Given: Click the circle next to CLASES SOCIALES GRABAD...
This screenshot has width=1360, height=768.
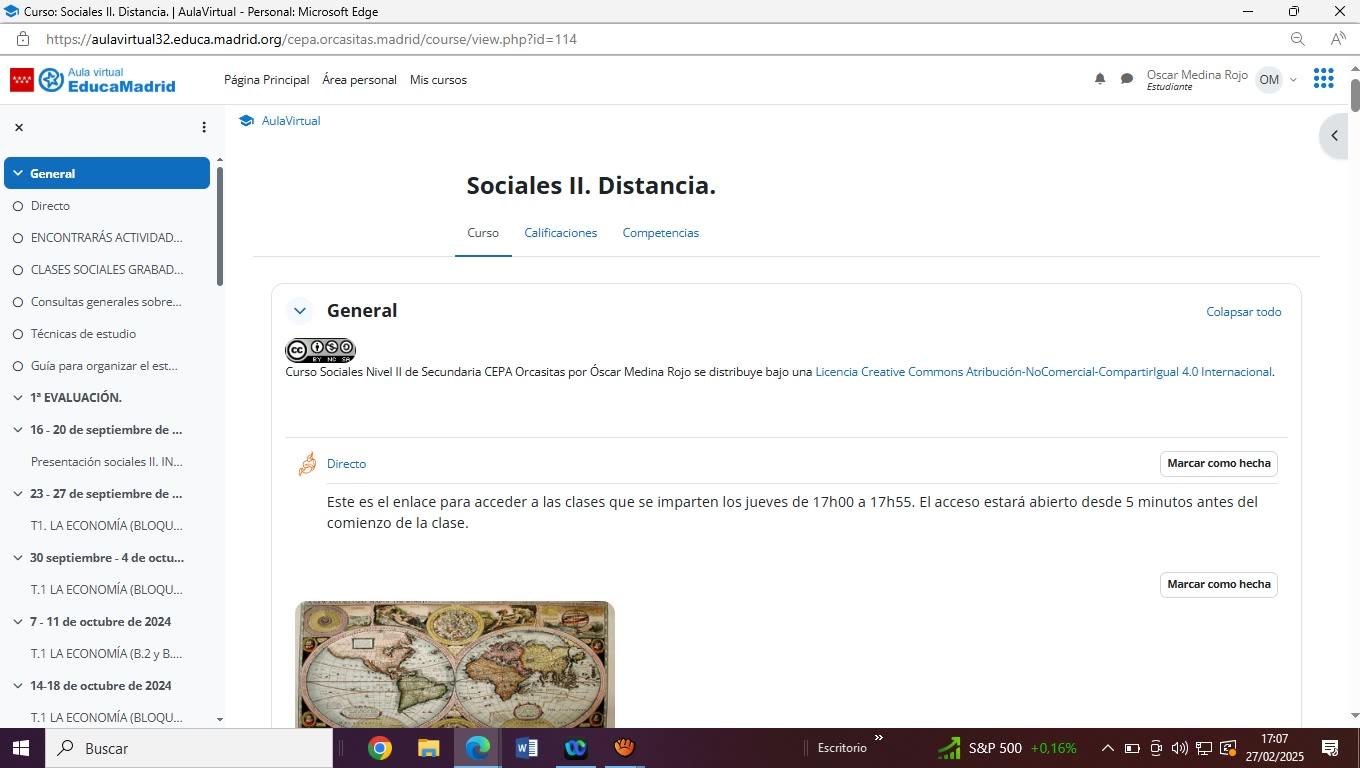Looking at the screenshot, I should 18,270.
